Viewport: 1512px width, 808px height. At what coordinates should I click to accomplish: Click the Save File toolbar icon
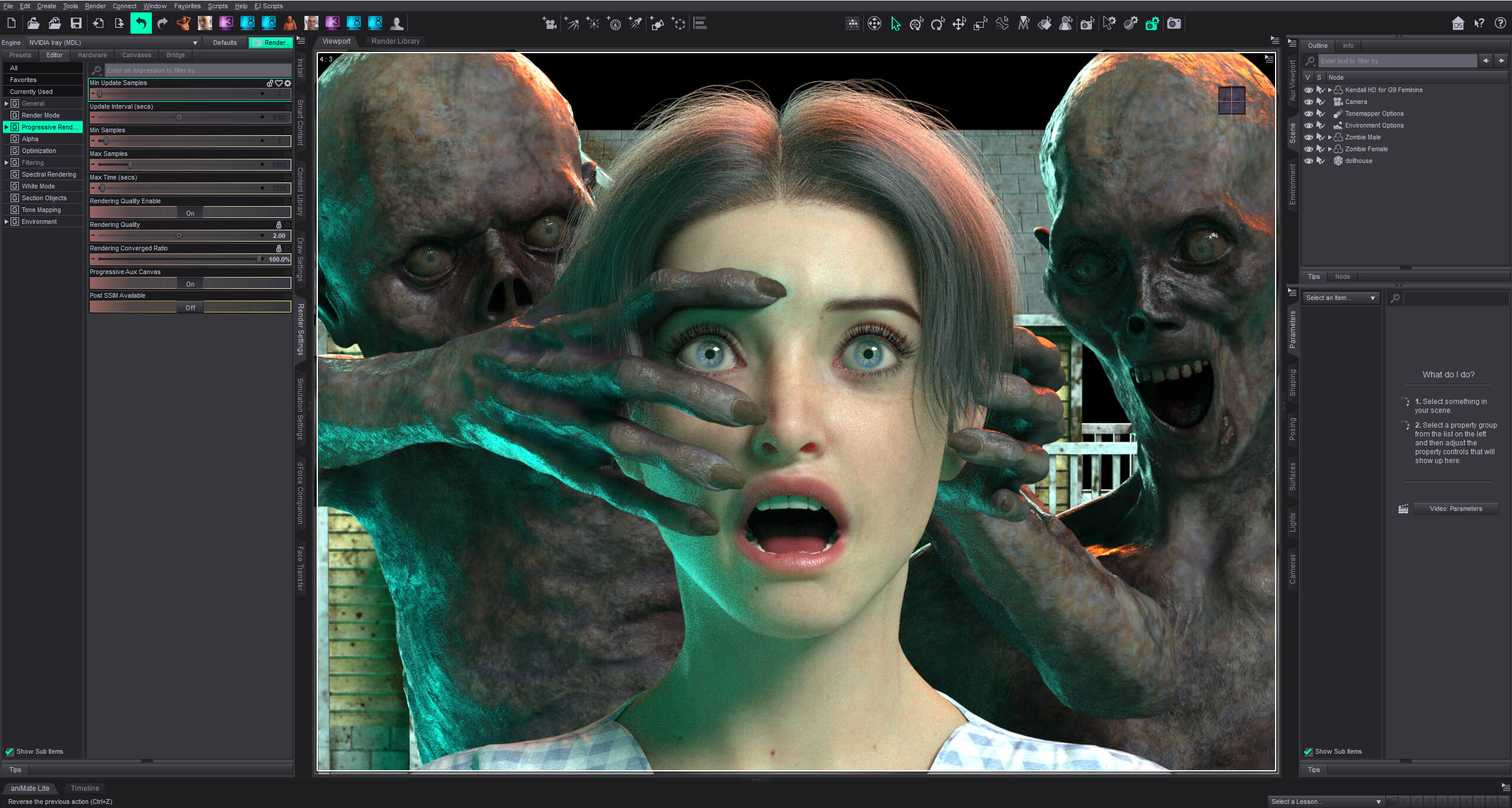pyautogui.click(x=76, y=23)
